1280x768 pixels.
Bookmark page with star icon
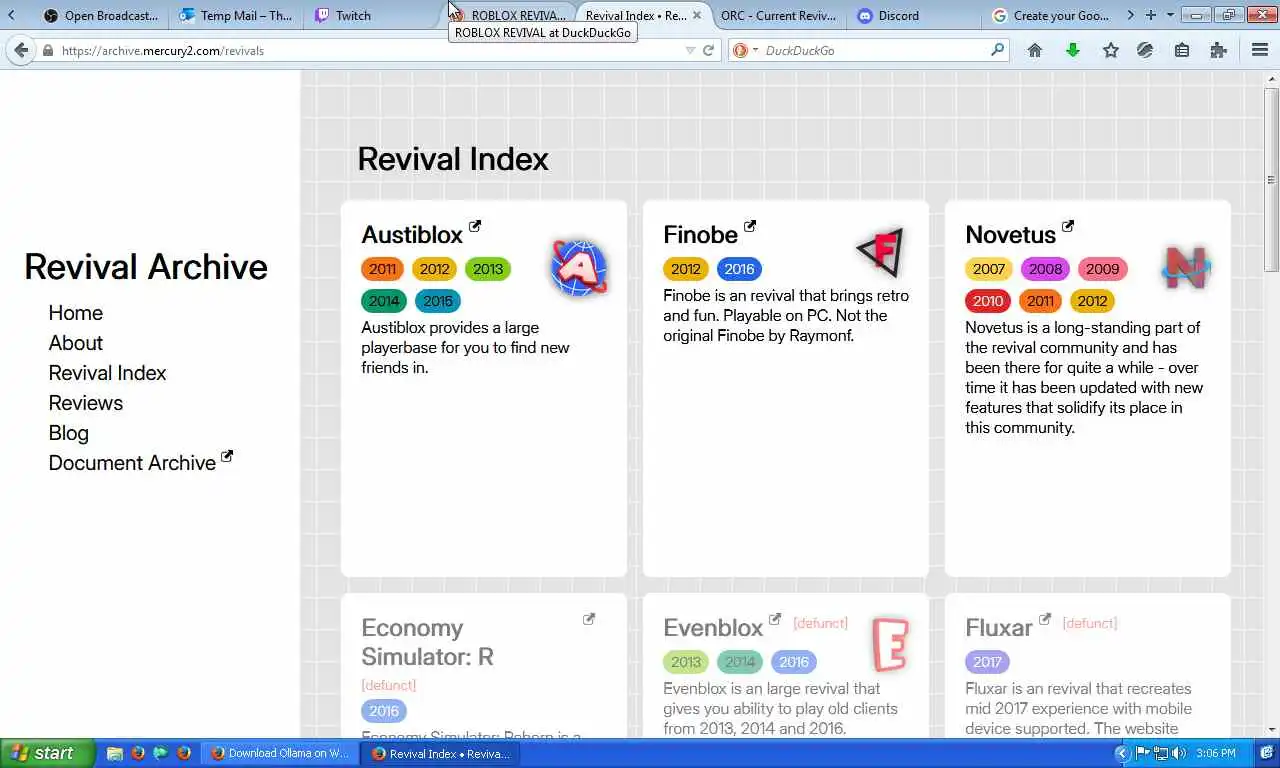1110,50
